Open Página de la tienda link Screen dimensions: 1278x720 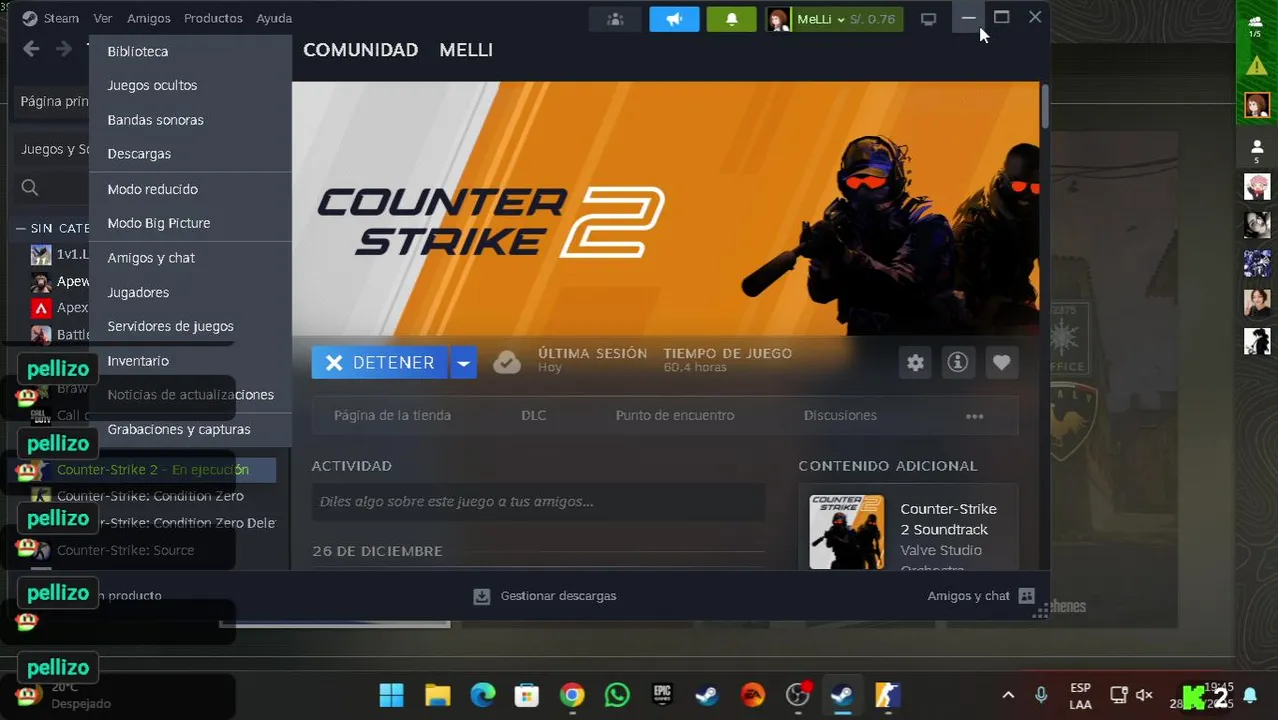[392, 415]
